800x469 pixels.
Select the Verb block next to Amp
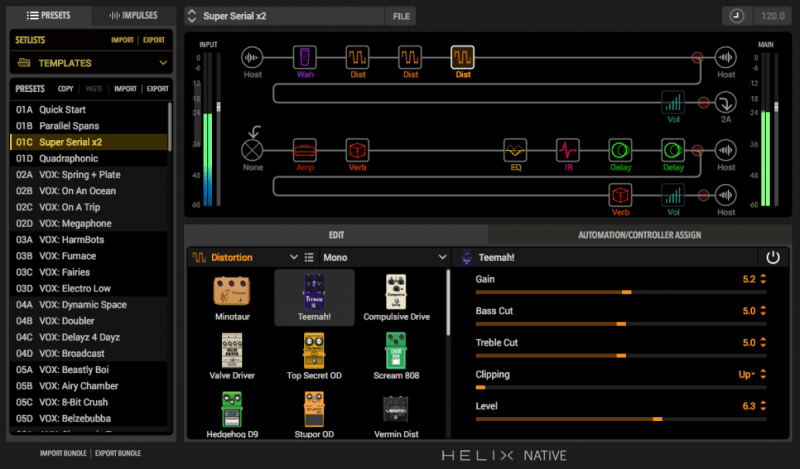point(357,150)
